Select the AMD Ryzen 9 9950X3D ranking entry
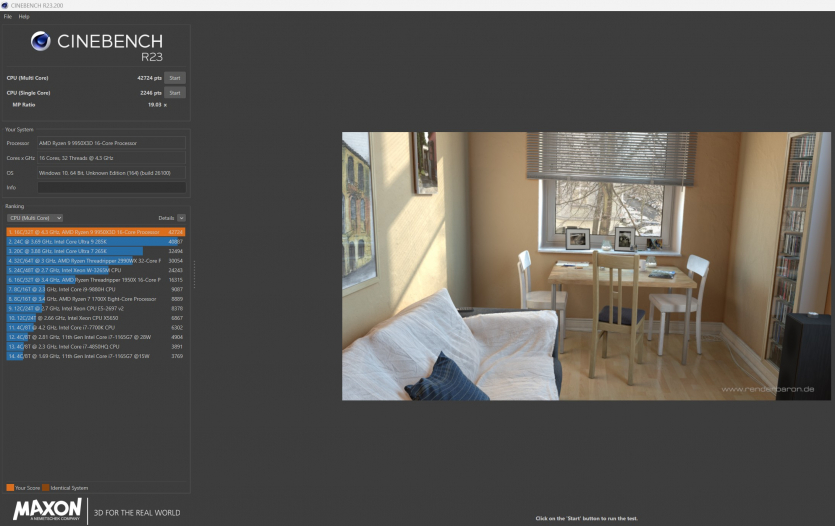 click(x=95, y=232)
